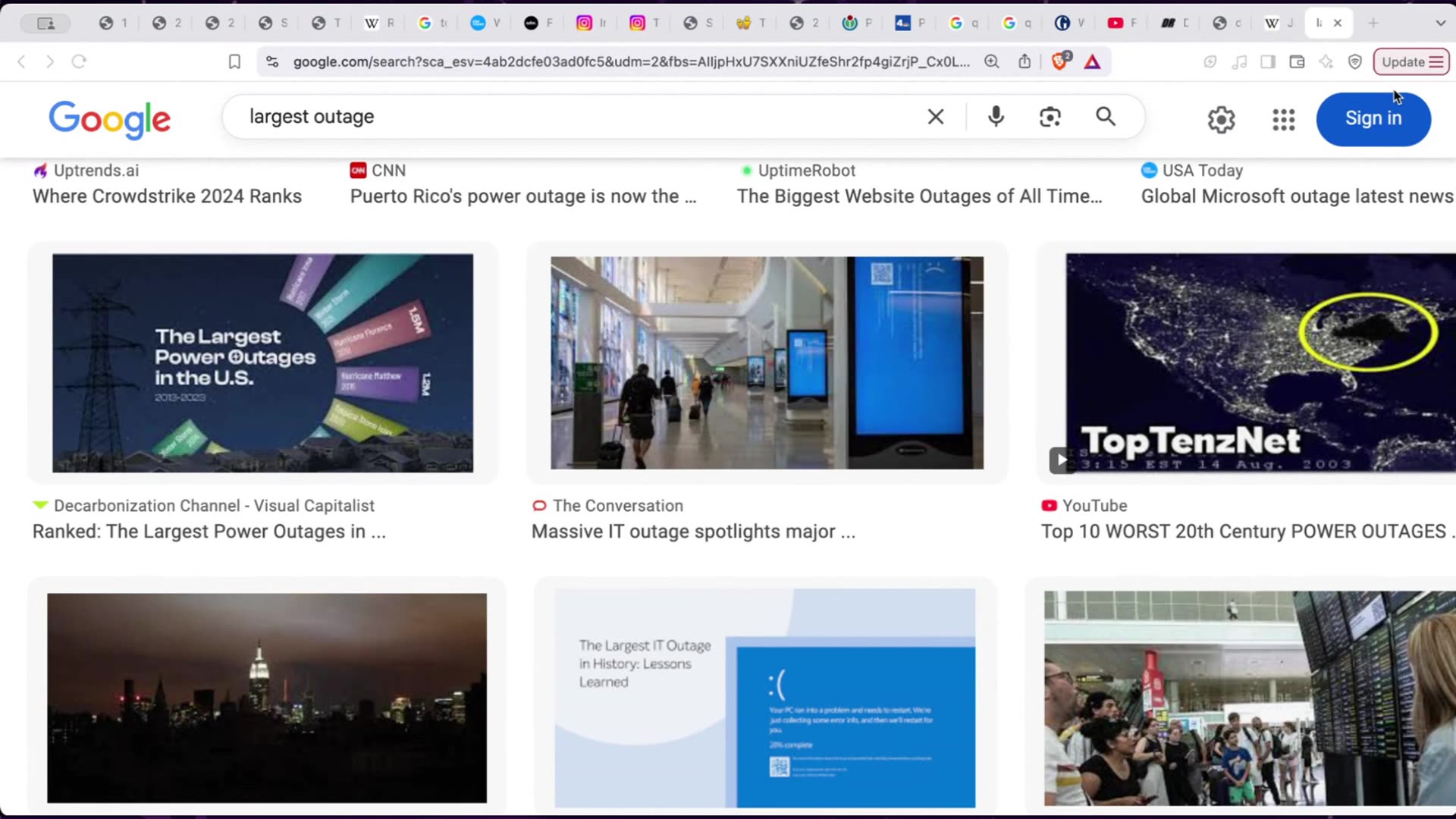This screenshot has height=819, width=1456.
Task: Close the active tab
Action: pos(1338,24)
